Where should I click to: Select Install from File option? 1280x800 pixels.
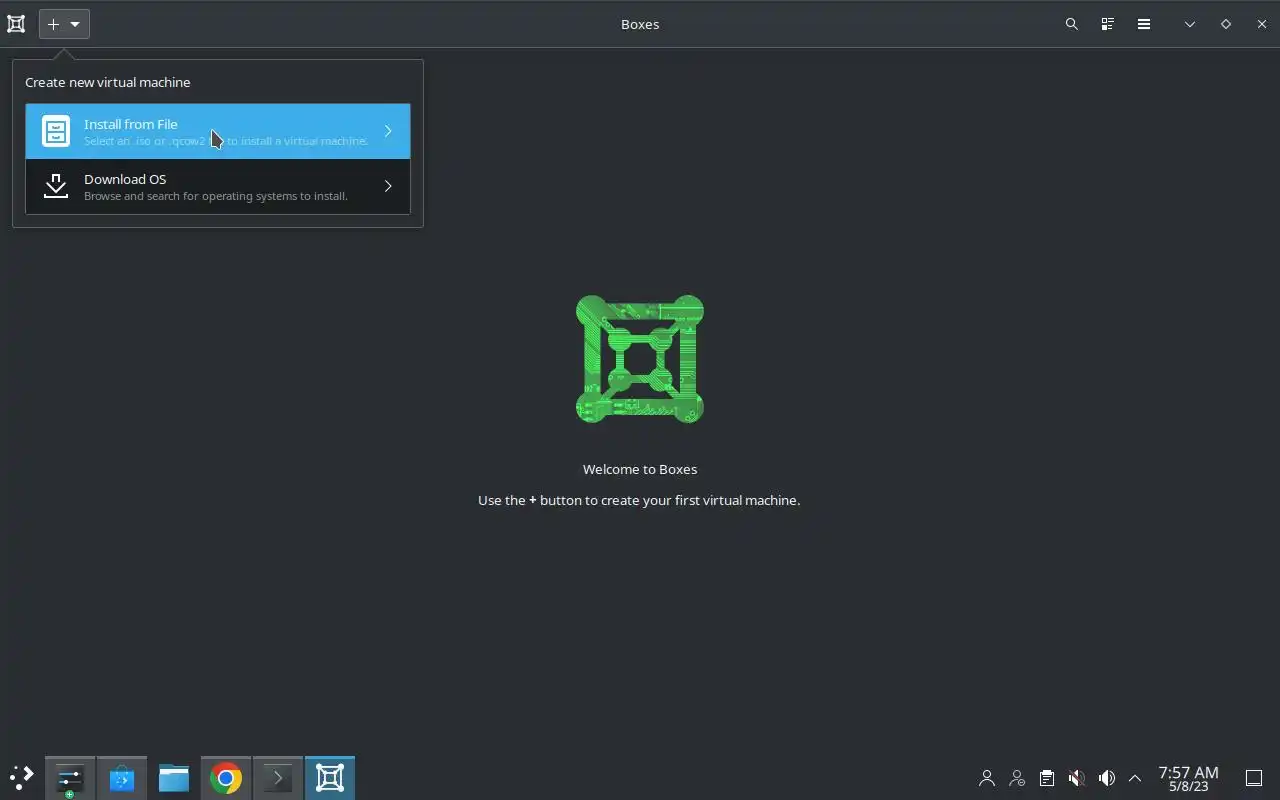click(218, 131)
